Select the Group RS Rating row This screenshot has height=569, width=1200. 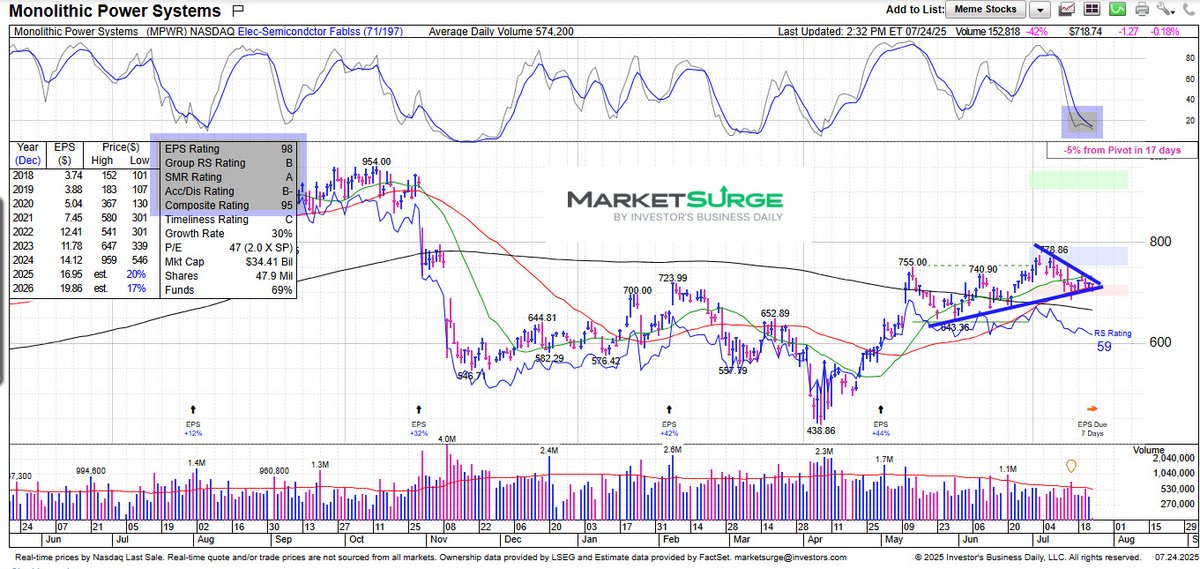[227, 163]
